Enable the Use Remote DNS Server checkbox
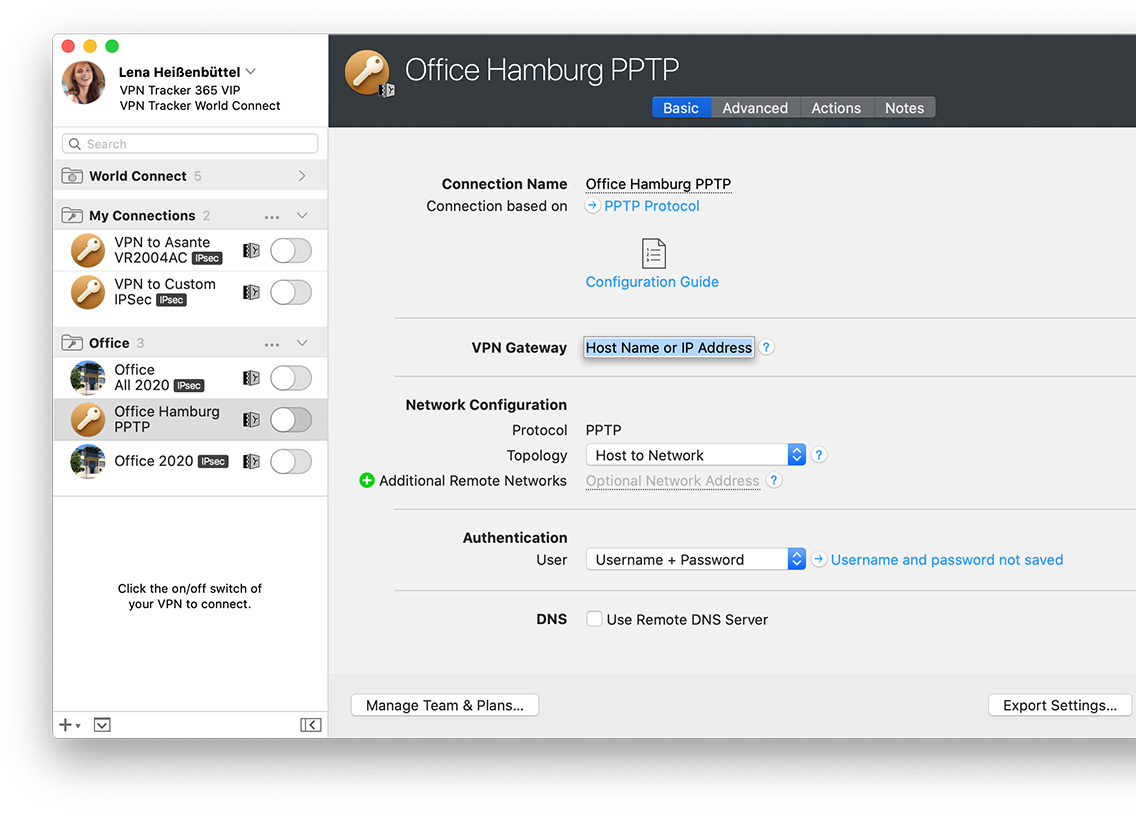 click(x=594, y=619)
